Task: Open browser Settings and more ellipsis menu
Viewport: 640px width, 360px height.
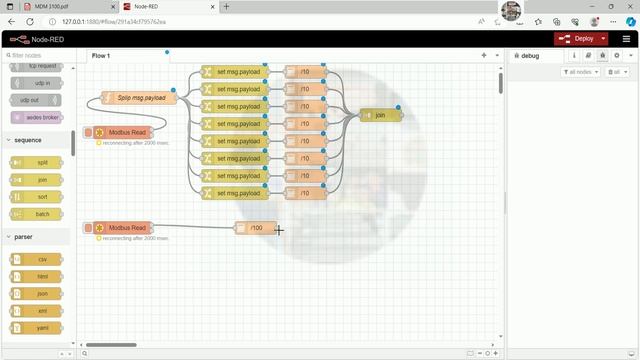Action: click(x=613, y=22)
